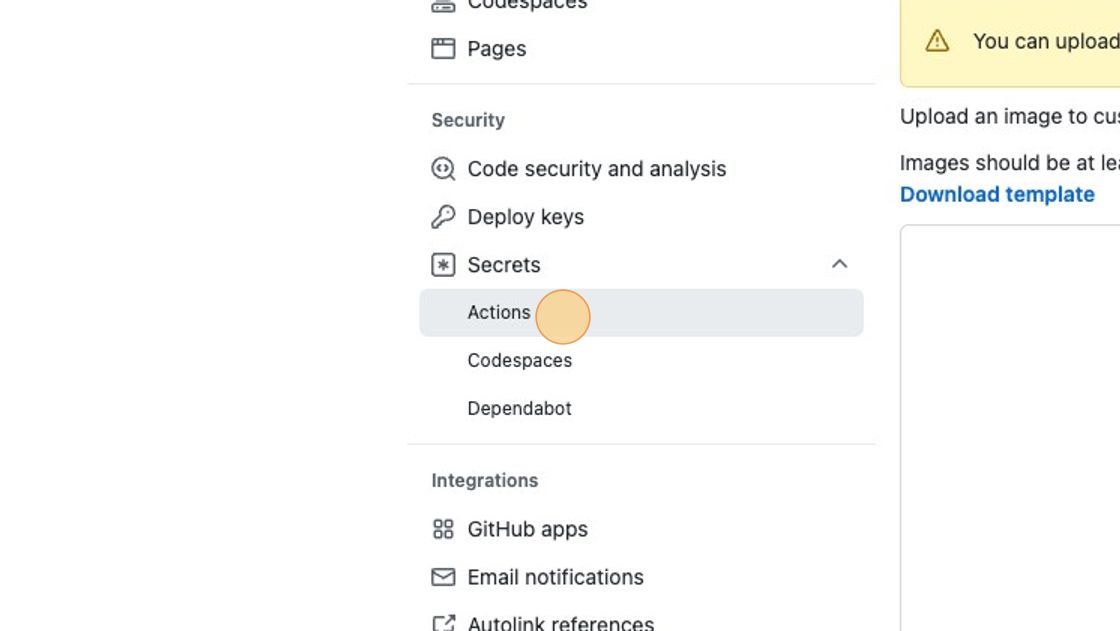Image resolution: width=1120 pixels, height=631 pixels.
Task: Open Code security and analysis settings
Action: (596, 169)
